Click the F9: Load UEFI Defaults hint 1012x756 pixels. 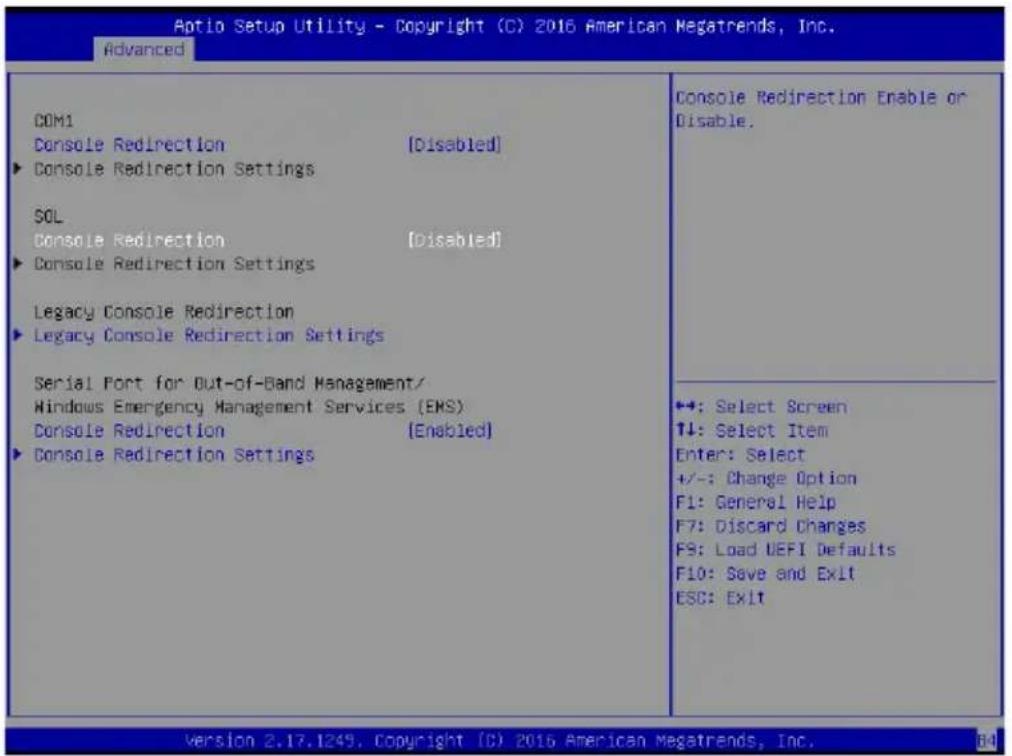click(785, 550)
